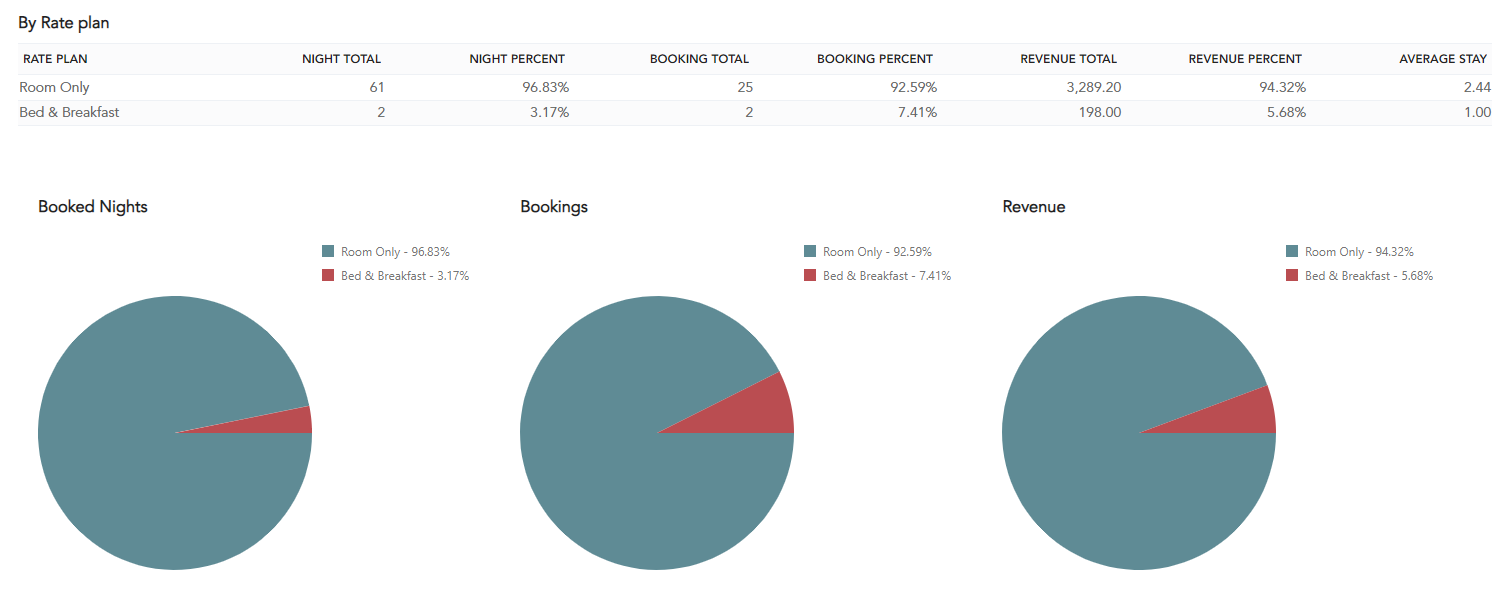
Task: Select the red slice in the Bookings pie
Action: tap(760, 410)
